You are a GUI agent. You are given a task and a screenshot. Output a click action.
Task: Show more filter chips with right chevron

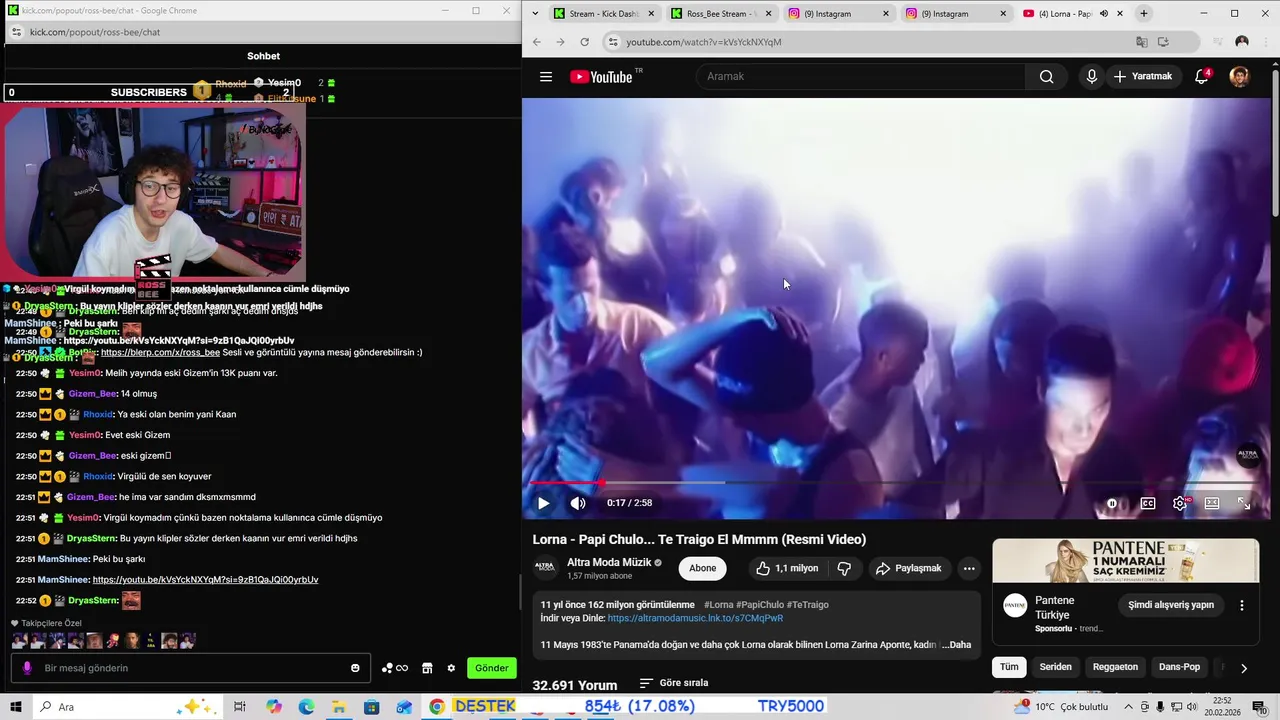click(x=1243, y=668)
